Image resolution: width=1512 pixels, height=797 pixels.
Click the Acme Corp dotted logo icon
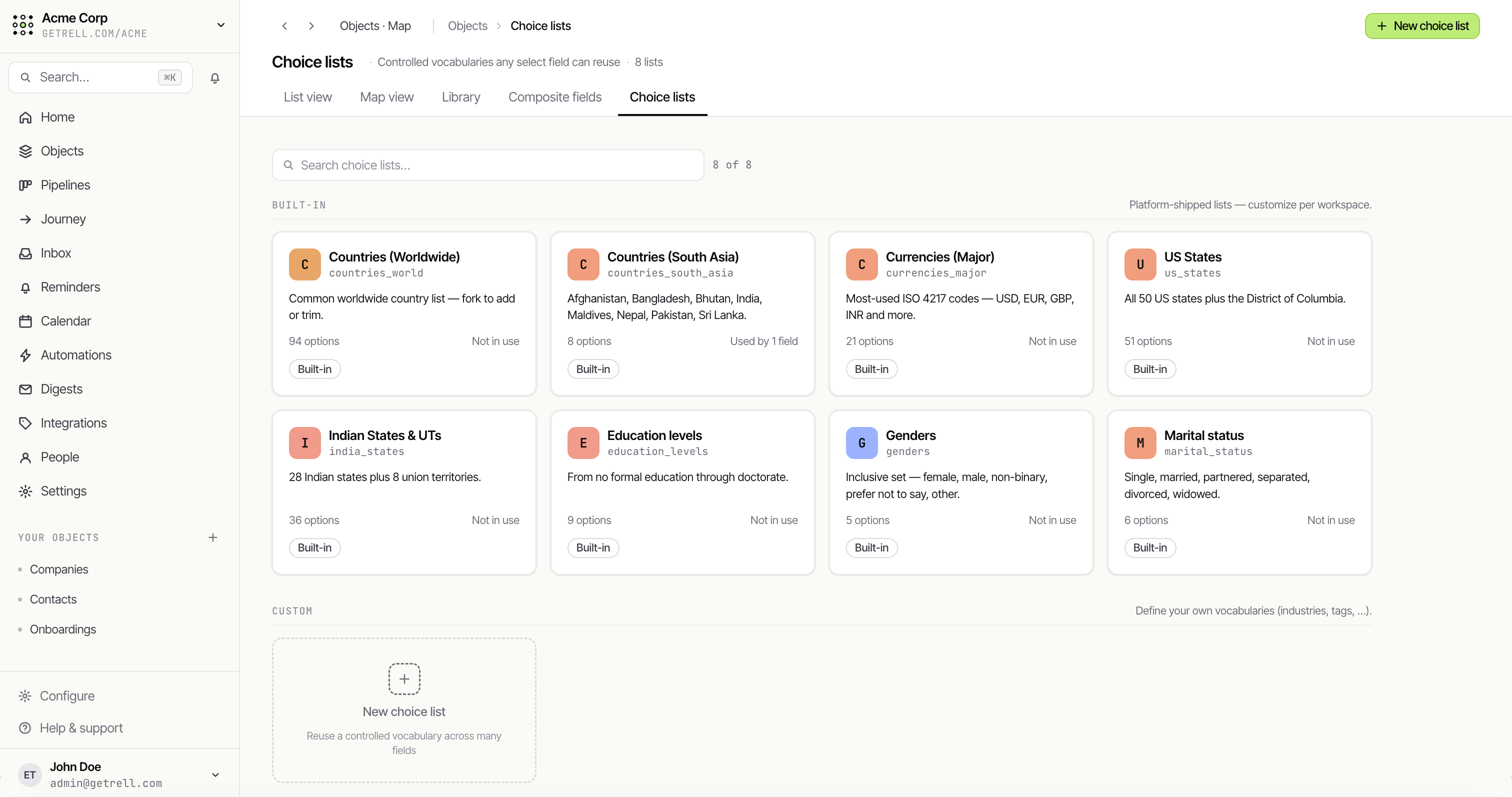coord(23,25)
